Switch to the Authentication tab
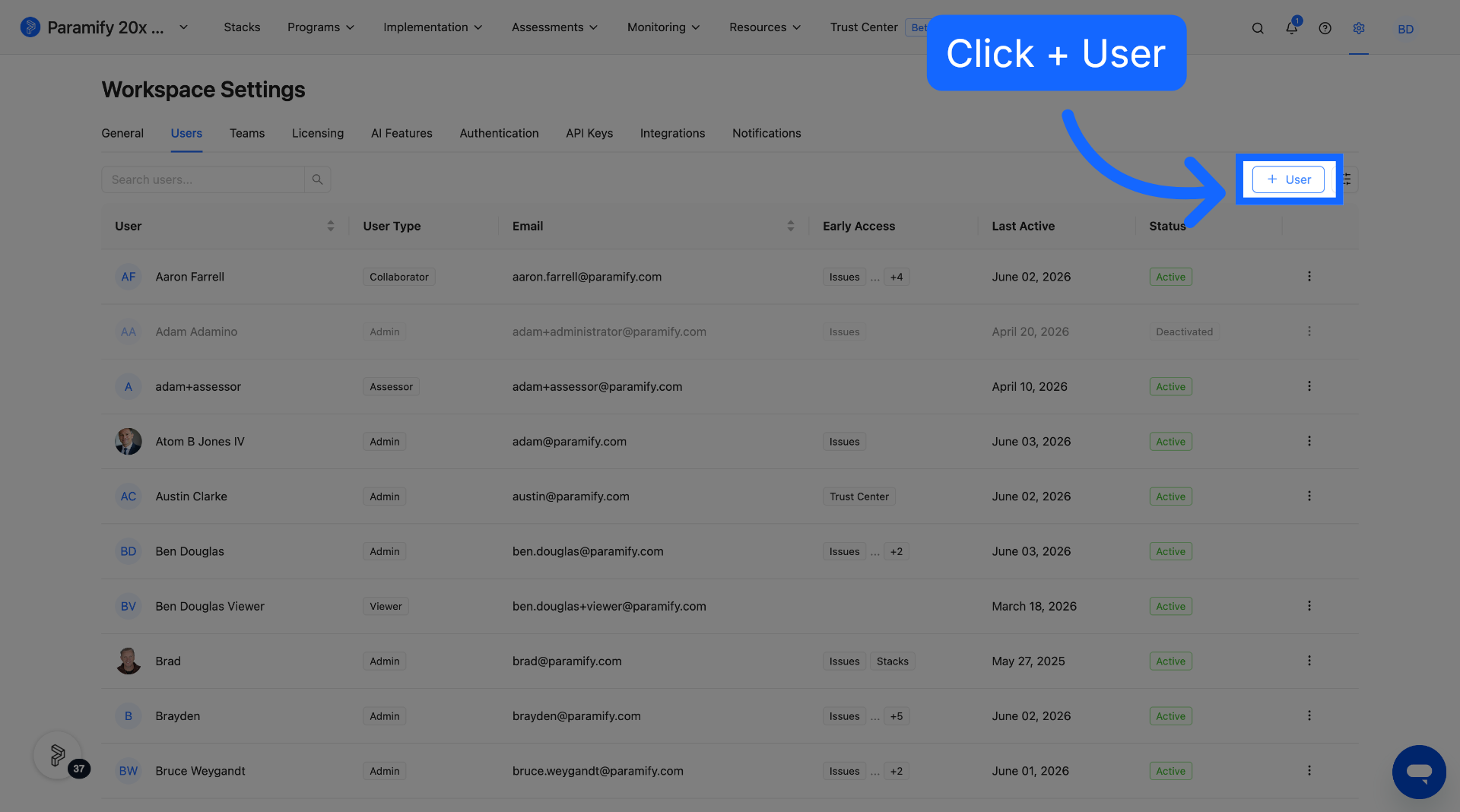The width and height of the screenshot is (1460, 812). [x=499, y=133]
